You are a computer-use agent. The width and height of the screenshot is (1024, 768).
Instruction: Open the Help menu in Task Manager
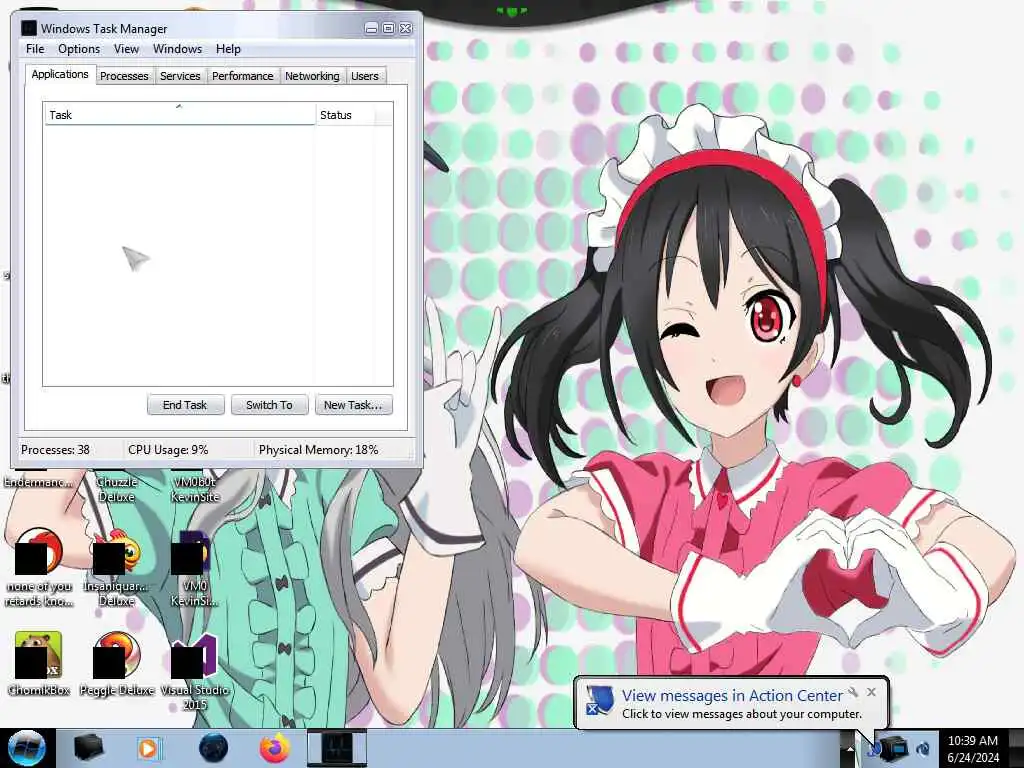click(x=229, y=49)
